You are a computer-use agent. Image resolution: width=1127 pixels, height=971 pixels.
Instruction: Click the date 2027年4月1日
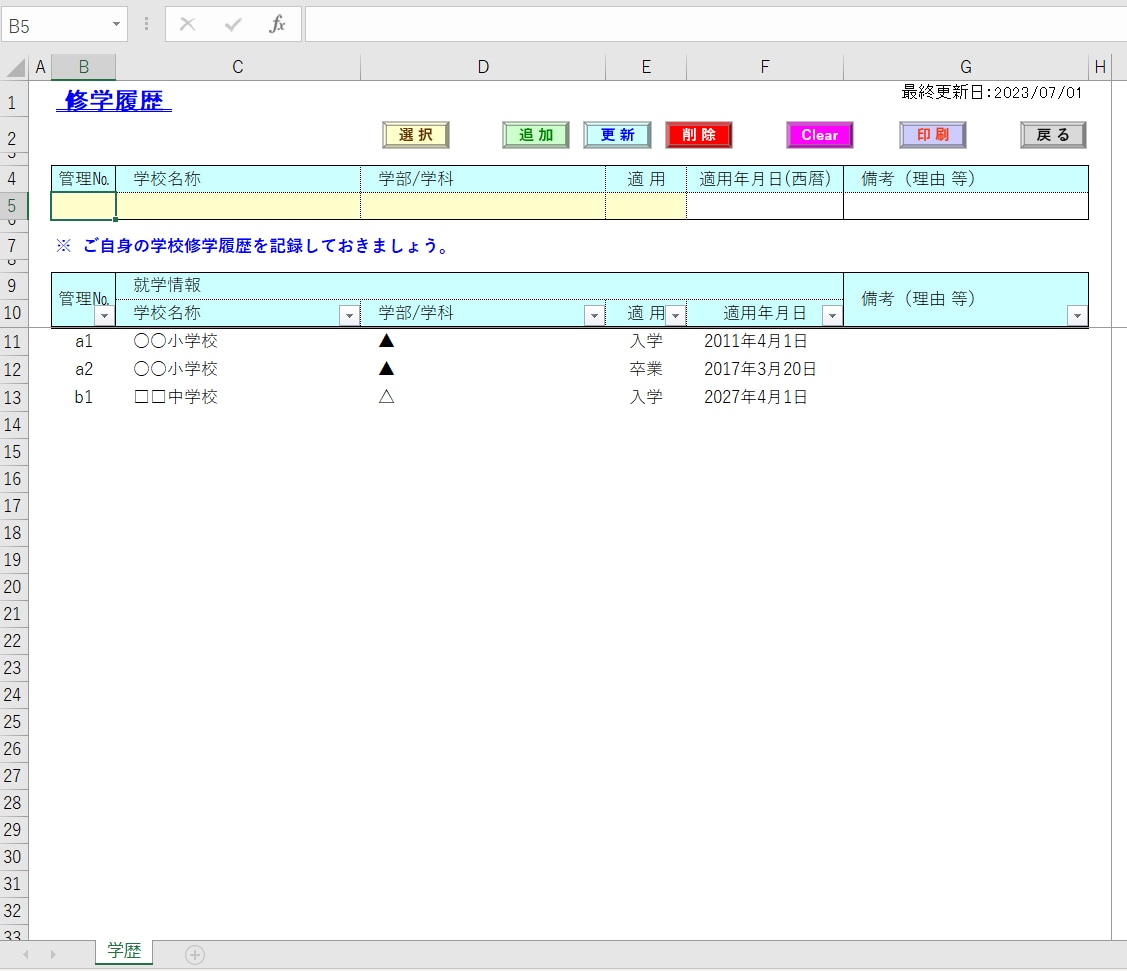[x=755, y=397]
